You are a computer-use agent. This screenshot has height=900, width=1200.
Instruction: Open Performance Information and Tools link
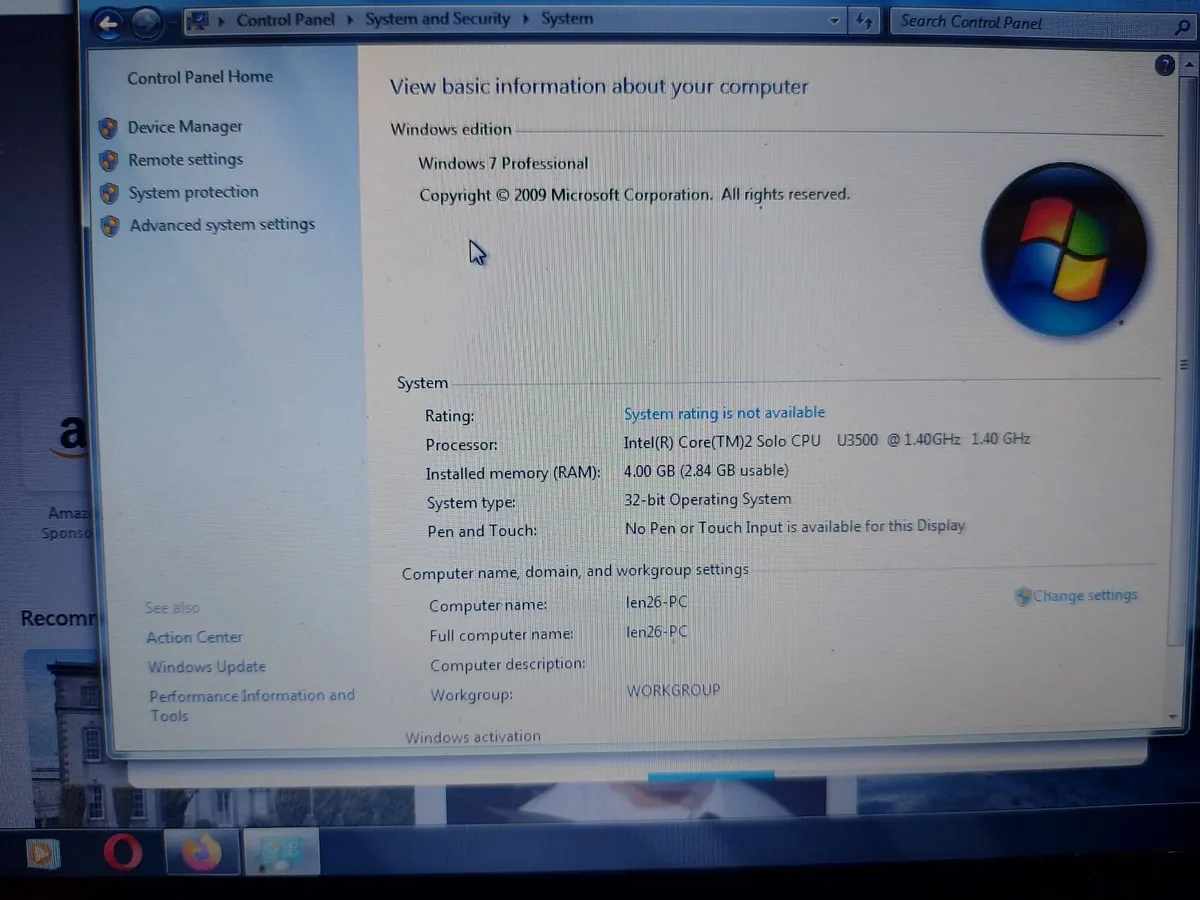(251, 705)
